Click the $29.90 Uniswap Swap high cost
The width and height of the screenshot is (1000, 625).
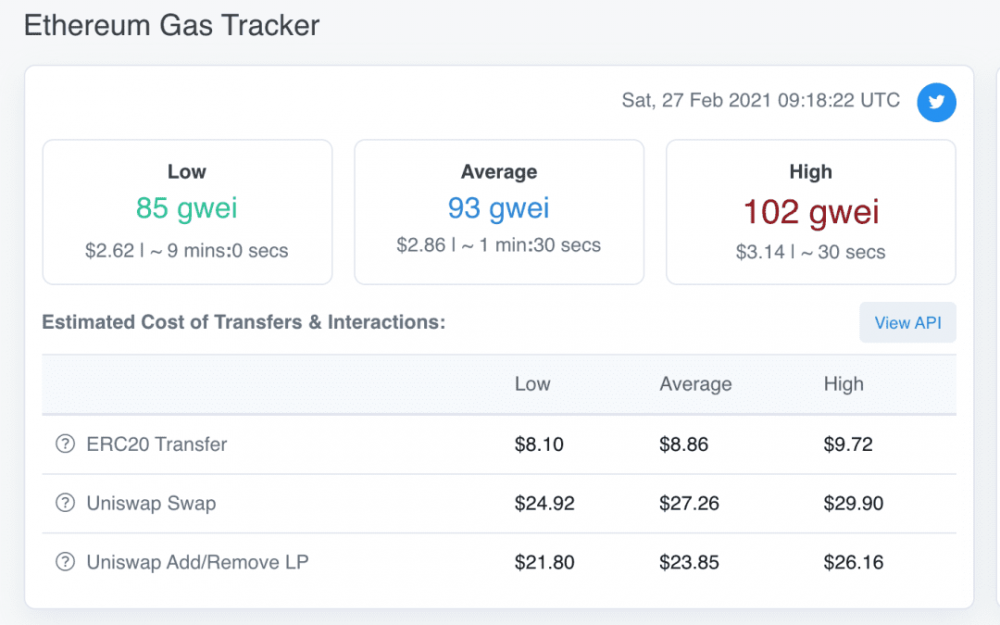click(853, 503)
